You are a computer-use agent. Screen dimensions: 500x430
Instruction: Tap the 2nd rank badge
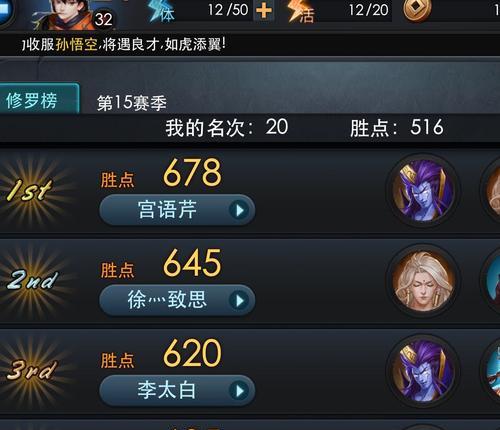[32, 281]
